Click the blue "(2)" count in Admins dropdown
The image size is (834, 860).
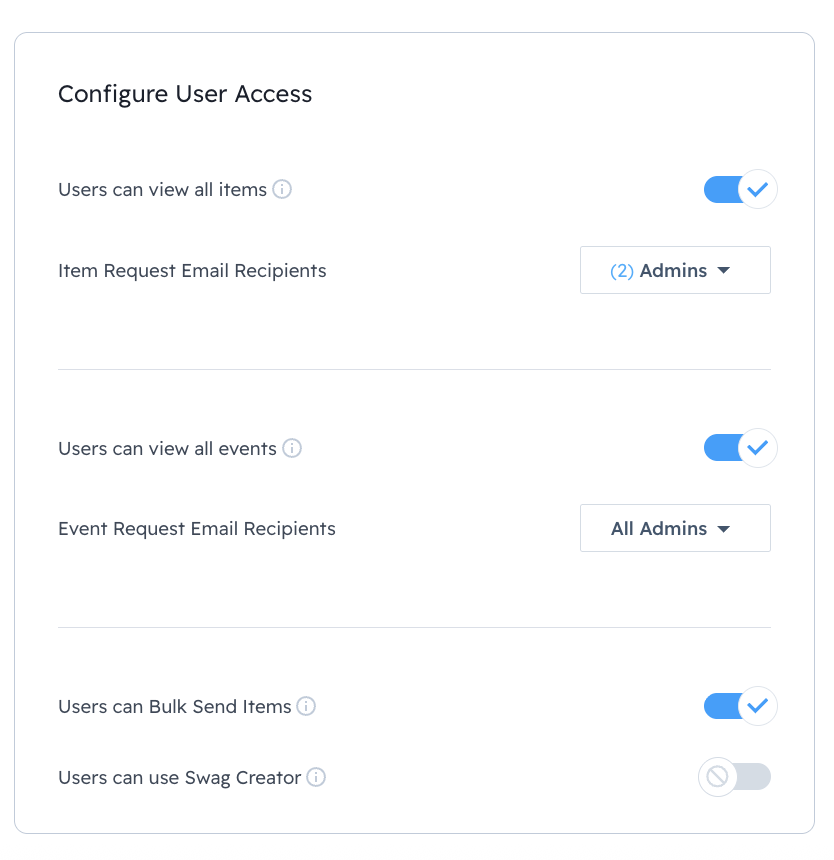click(622, 270)
